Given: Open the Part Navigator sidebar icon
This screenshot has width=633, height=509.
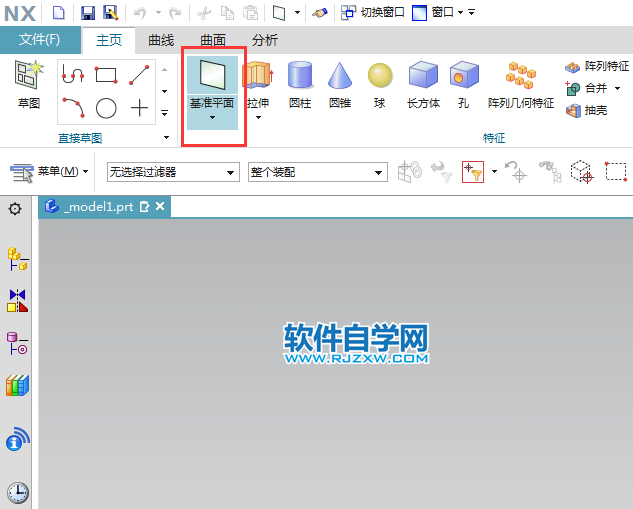Looking at the screenshot, I should coord(18,344).
